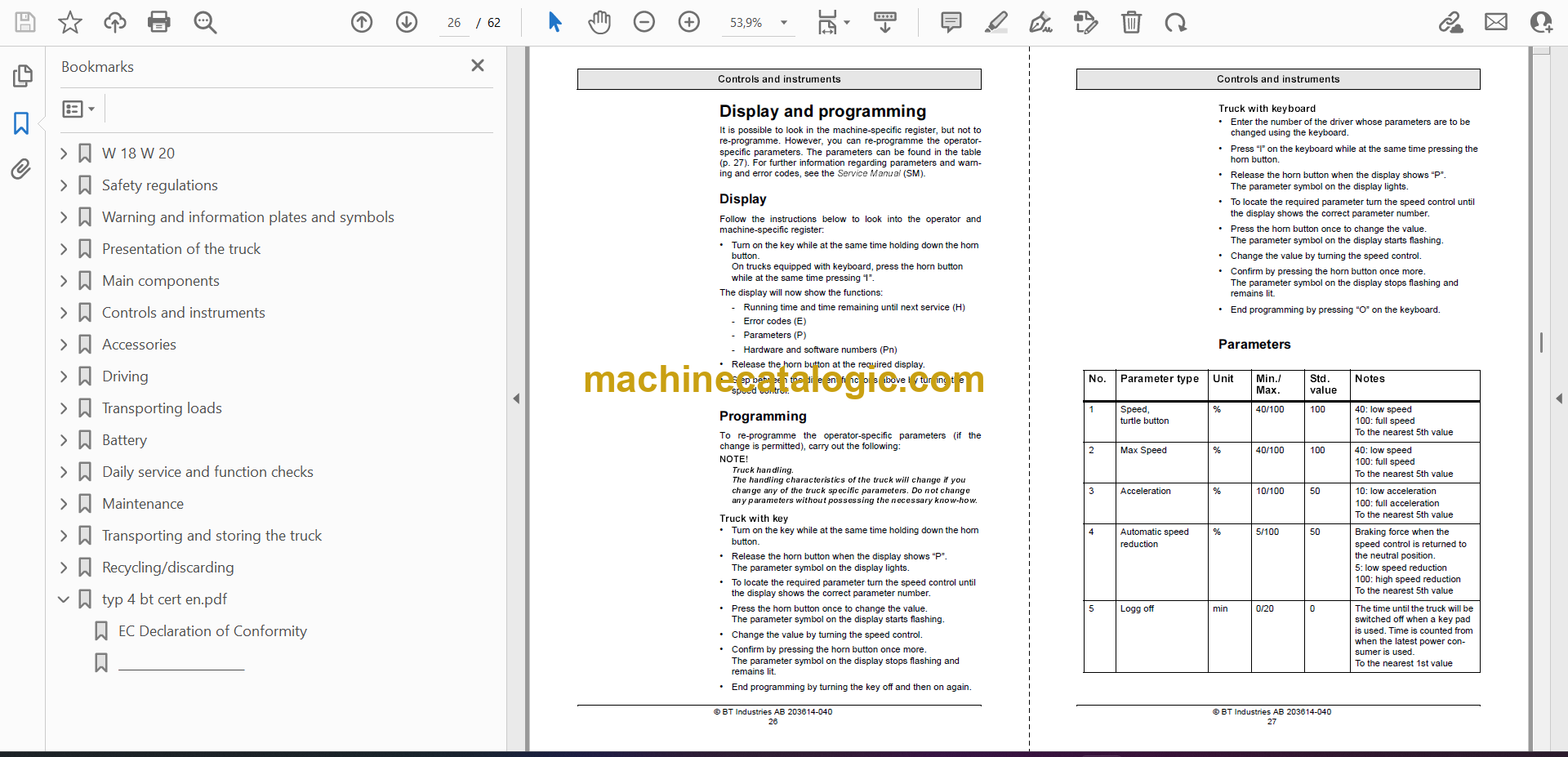Viewport: 1568px width, 757px height.
Task: Click the Parameters heading on page 27
Action: coord(1254,345)
